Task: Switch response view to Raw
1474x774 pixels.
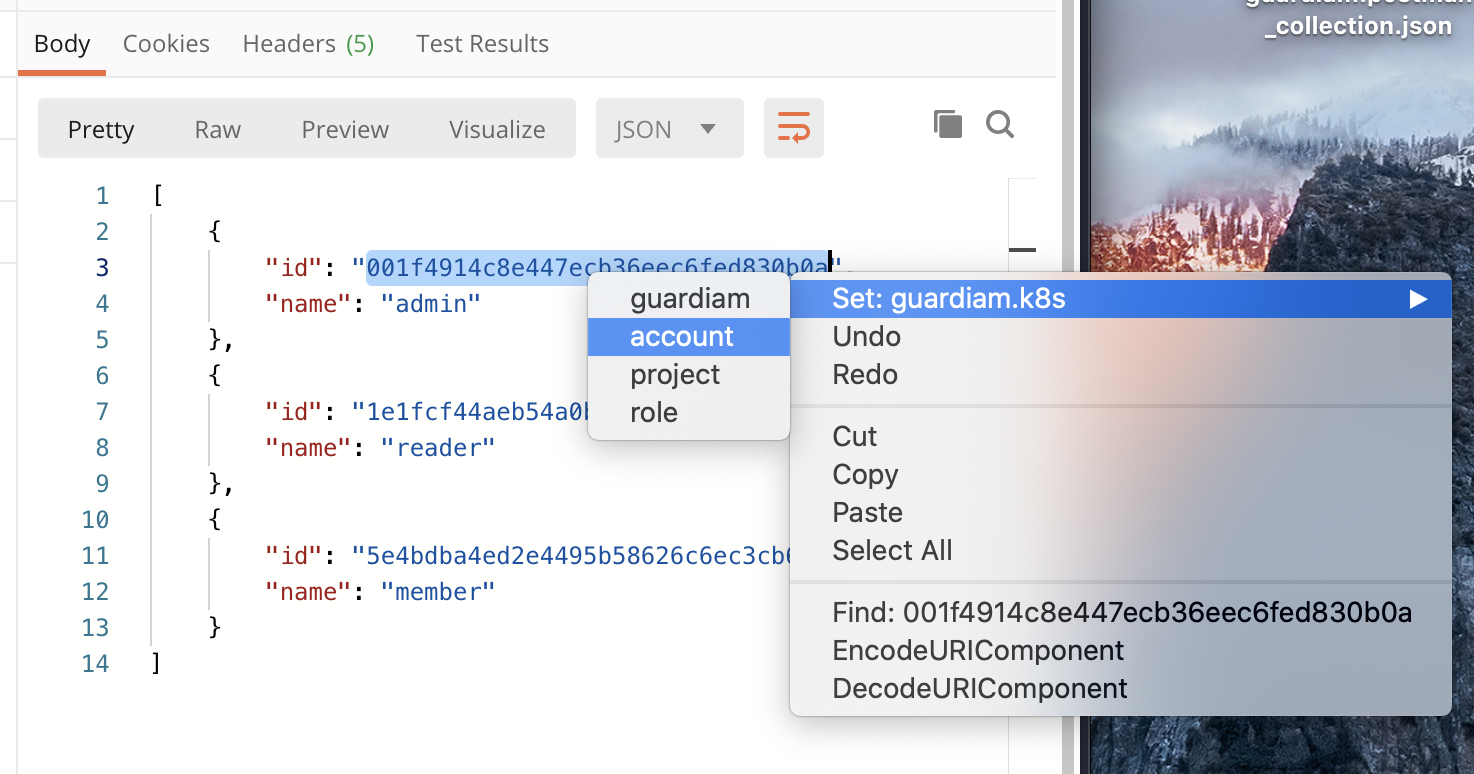Action: pos(217,128)
